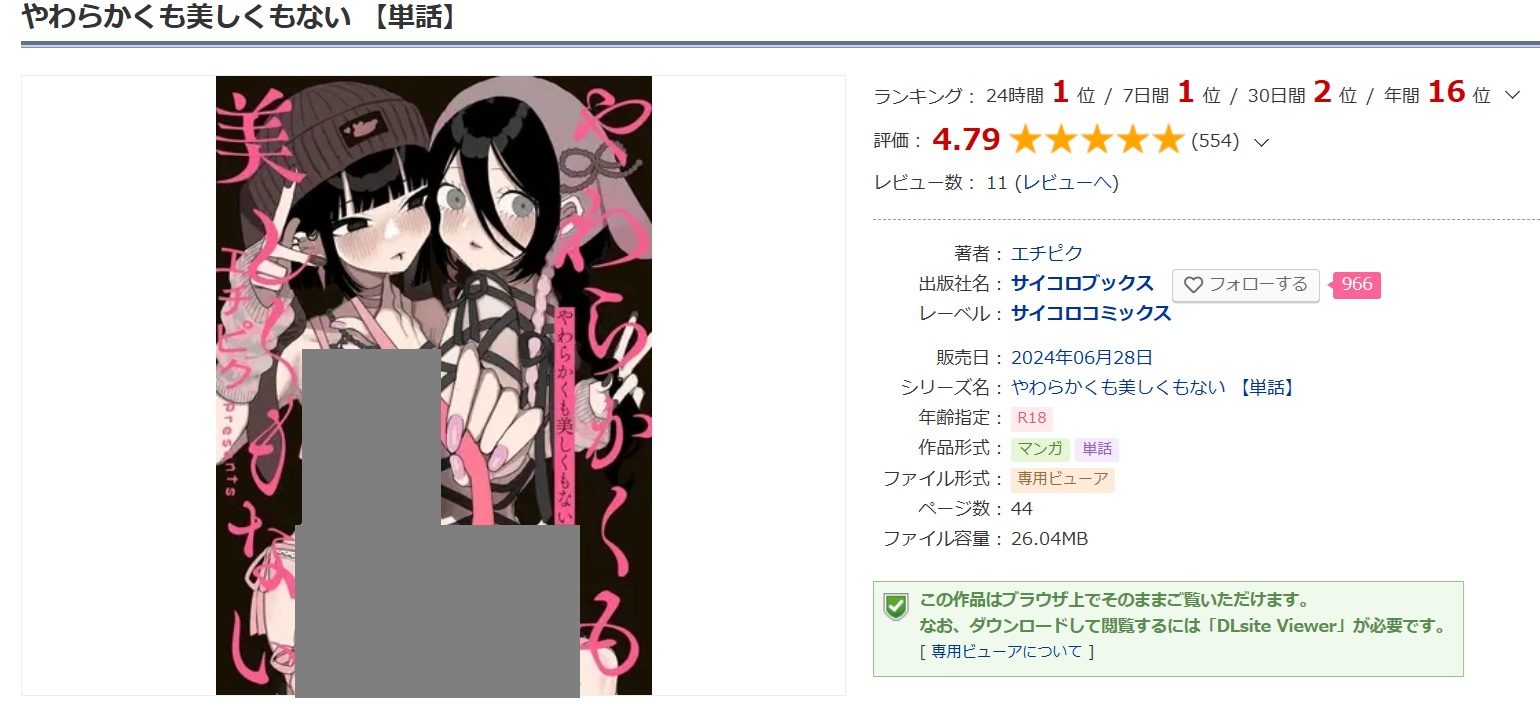Expand the rating breakdown chevron

coord(1261,142)
